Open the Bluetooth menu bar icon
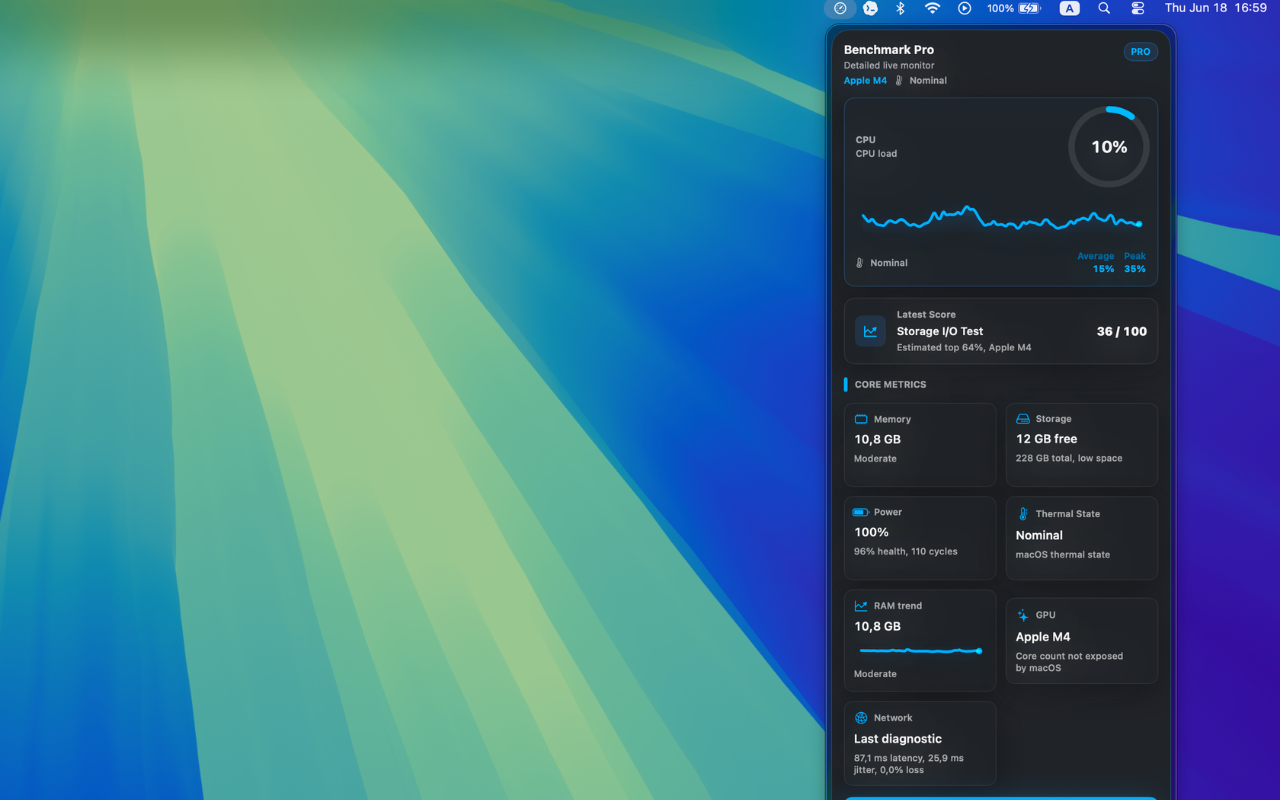This screenshot has height=800, width=1280. click(900, 8)
